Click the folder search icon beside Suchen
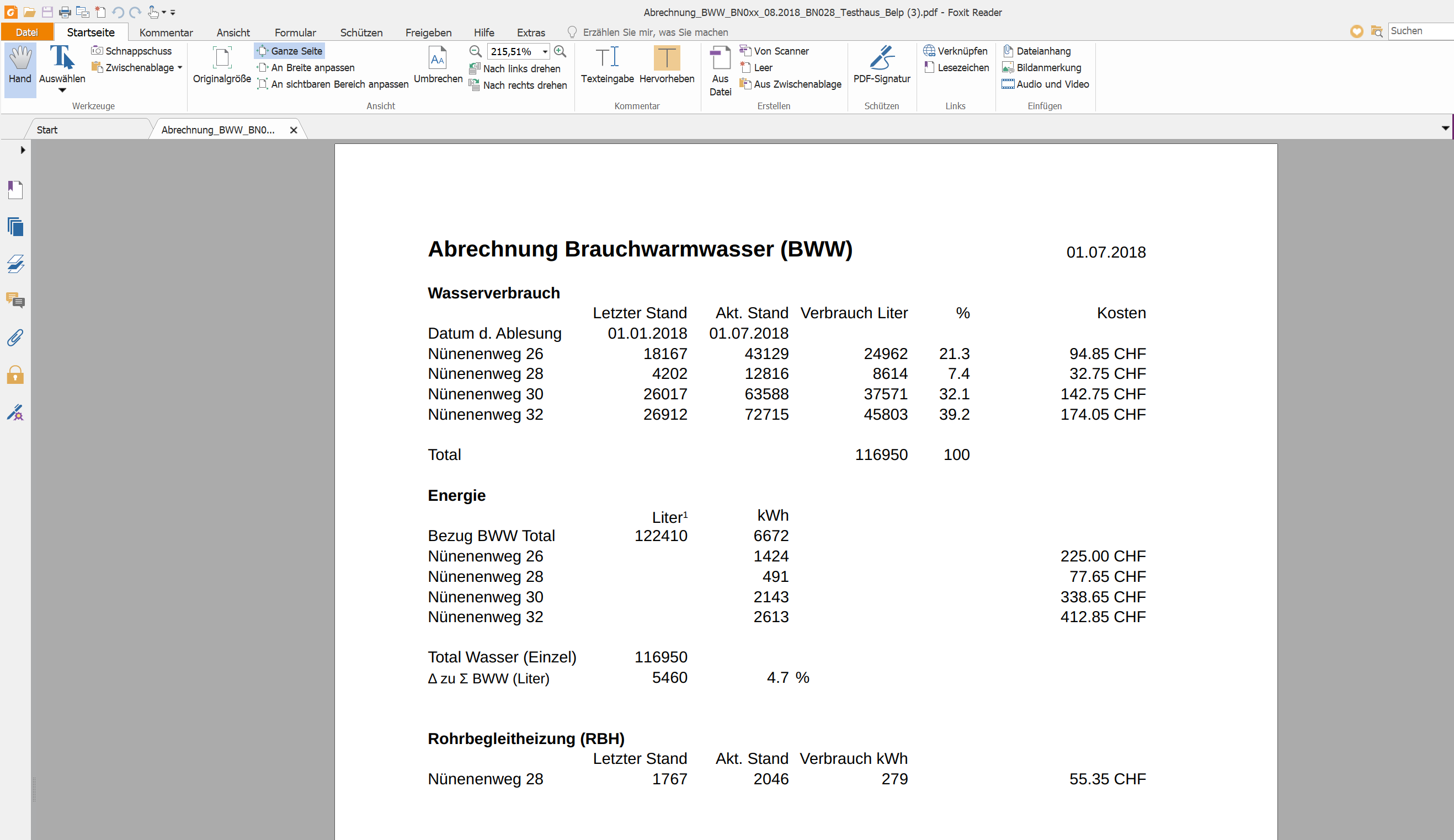 (x=1377, y=31)
